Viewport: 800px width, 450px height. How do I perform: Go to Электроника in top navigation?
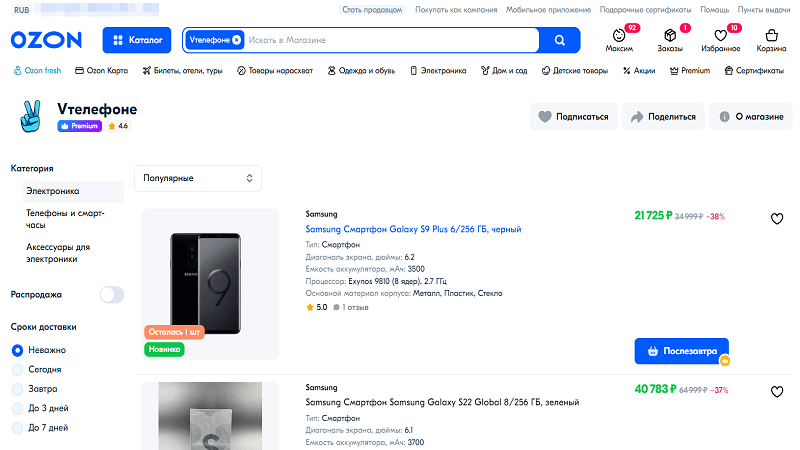436,71
